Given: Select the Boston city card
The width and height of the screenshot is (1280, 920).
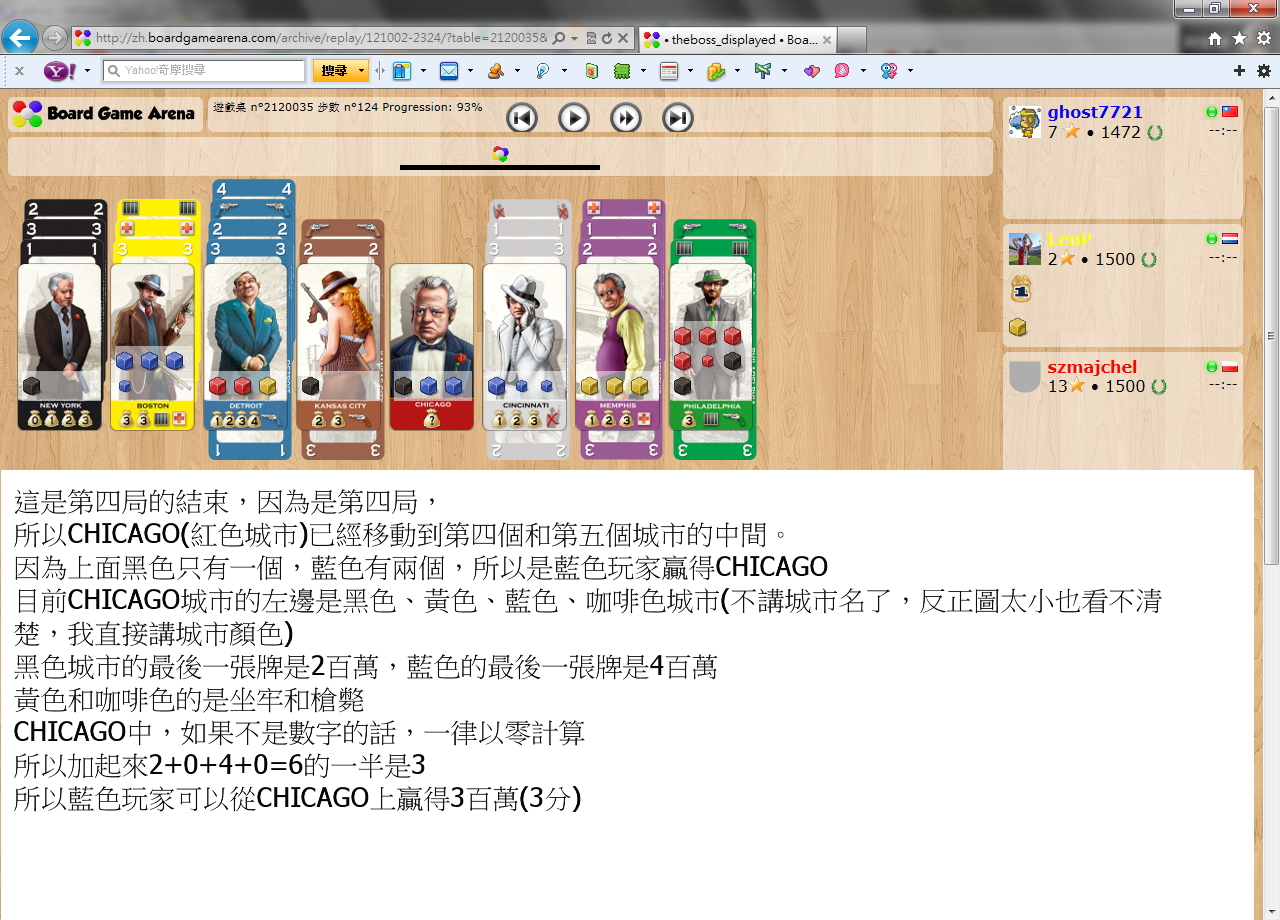Looking at the screenshot, I should click(152, 346).
